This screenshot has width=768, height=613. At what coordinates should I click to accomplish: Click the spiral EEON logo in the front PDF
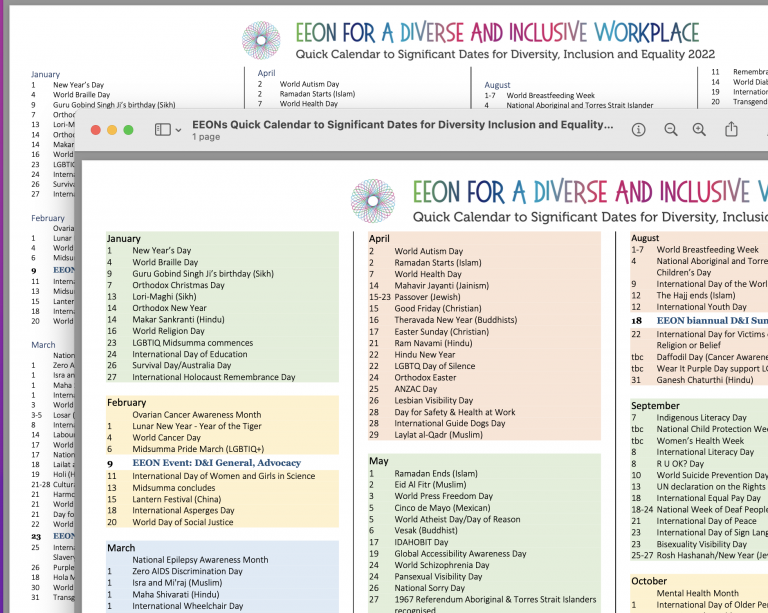[x=373, y=200]
